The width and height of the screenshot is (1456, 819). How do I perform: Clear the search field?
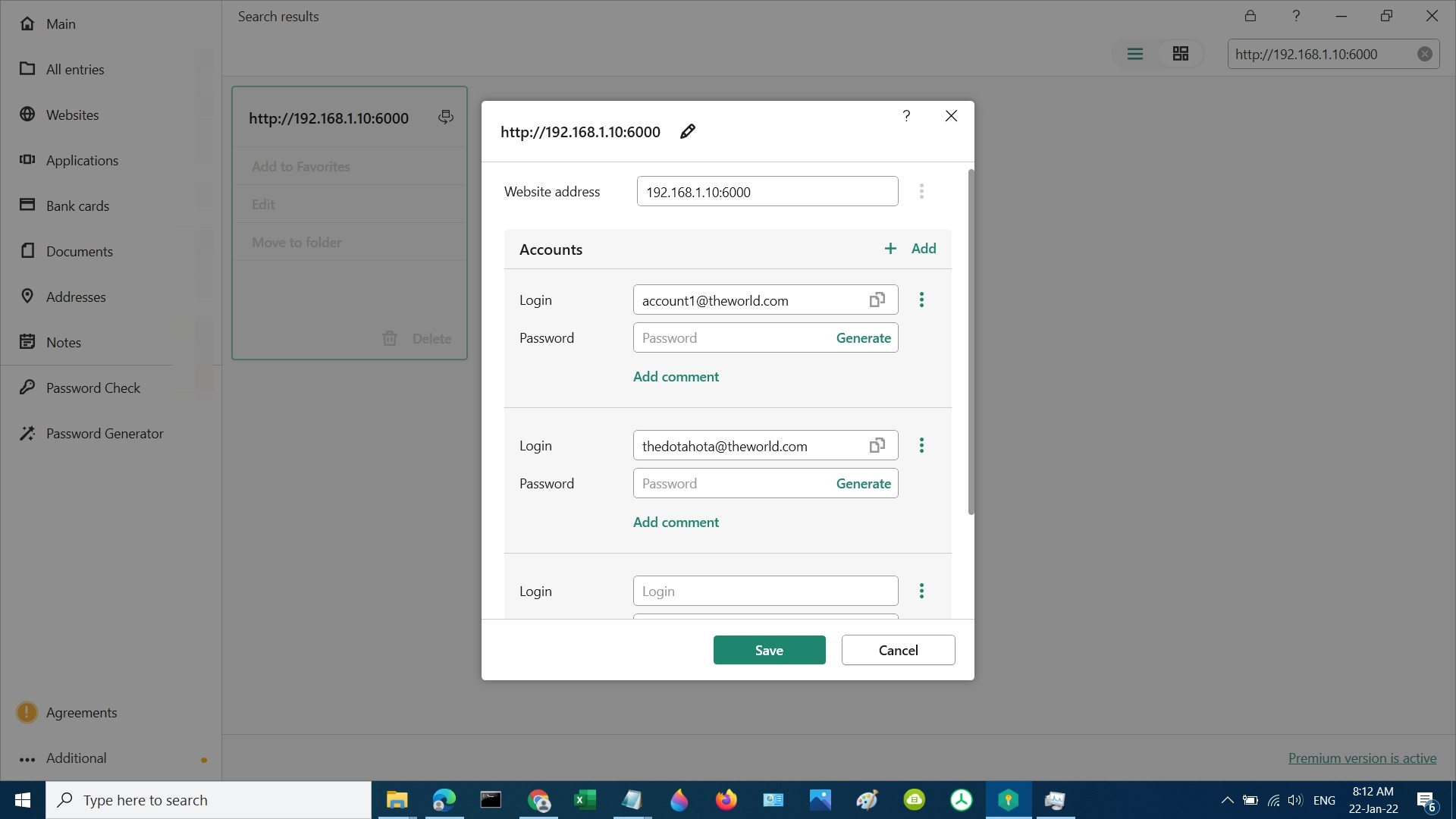1425,54
